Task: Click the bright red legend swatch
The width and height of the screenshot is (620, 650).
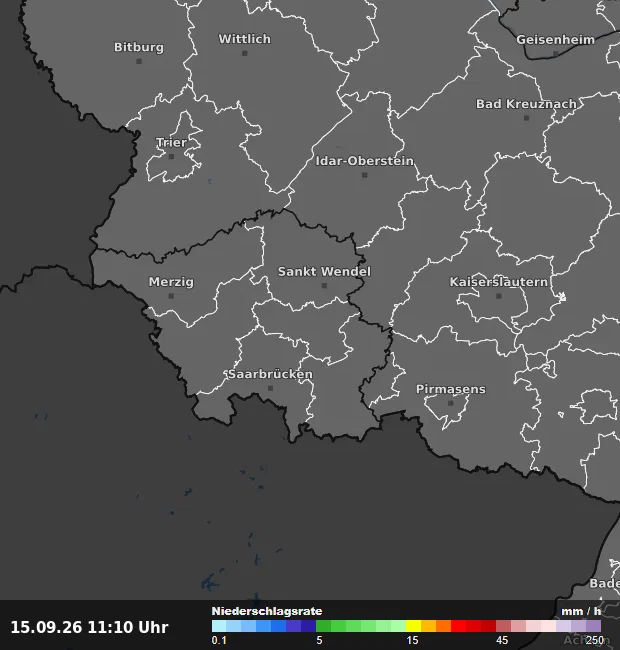Action: [x=458, y=626]
